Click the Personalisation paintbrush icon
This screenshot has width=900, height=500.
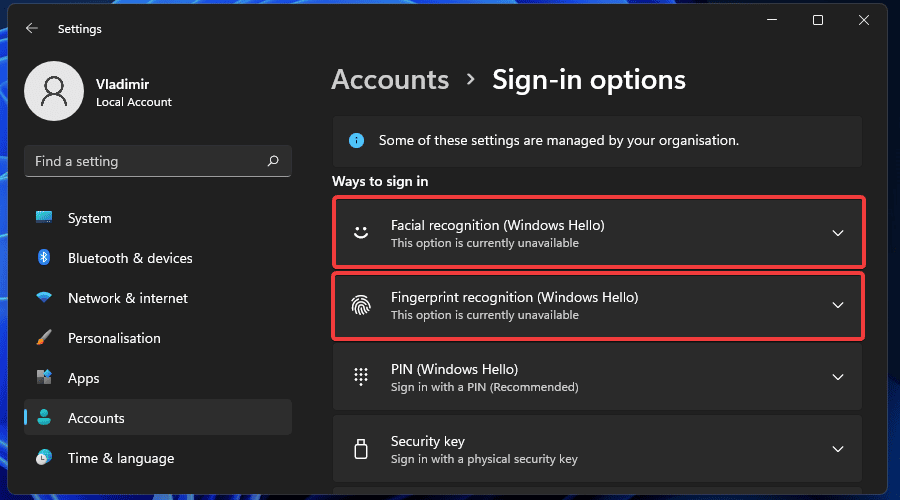(44, 338)
